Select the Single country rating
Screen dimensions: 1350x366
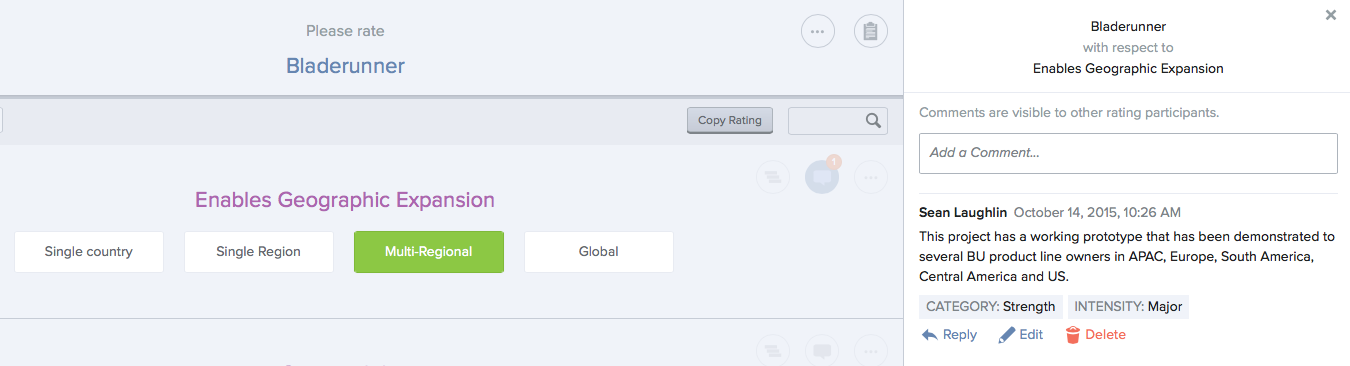tap(89, 252)
